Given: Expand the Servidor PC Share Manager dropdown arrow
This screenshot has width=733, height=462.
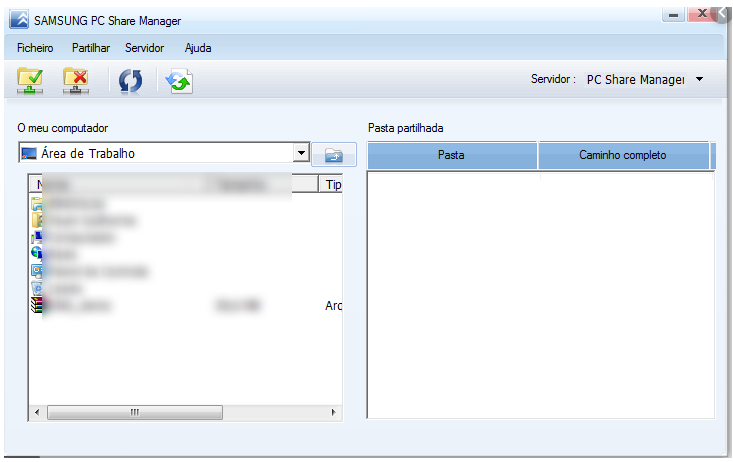Looking at the screenshot, I should (699, 79).
